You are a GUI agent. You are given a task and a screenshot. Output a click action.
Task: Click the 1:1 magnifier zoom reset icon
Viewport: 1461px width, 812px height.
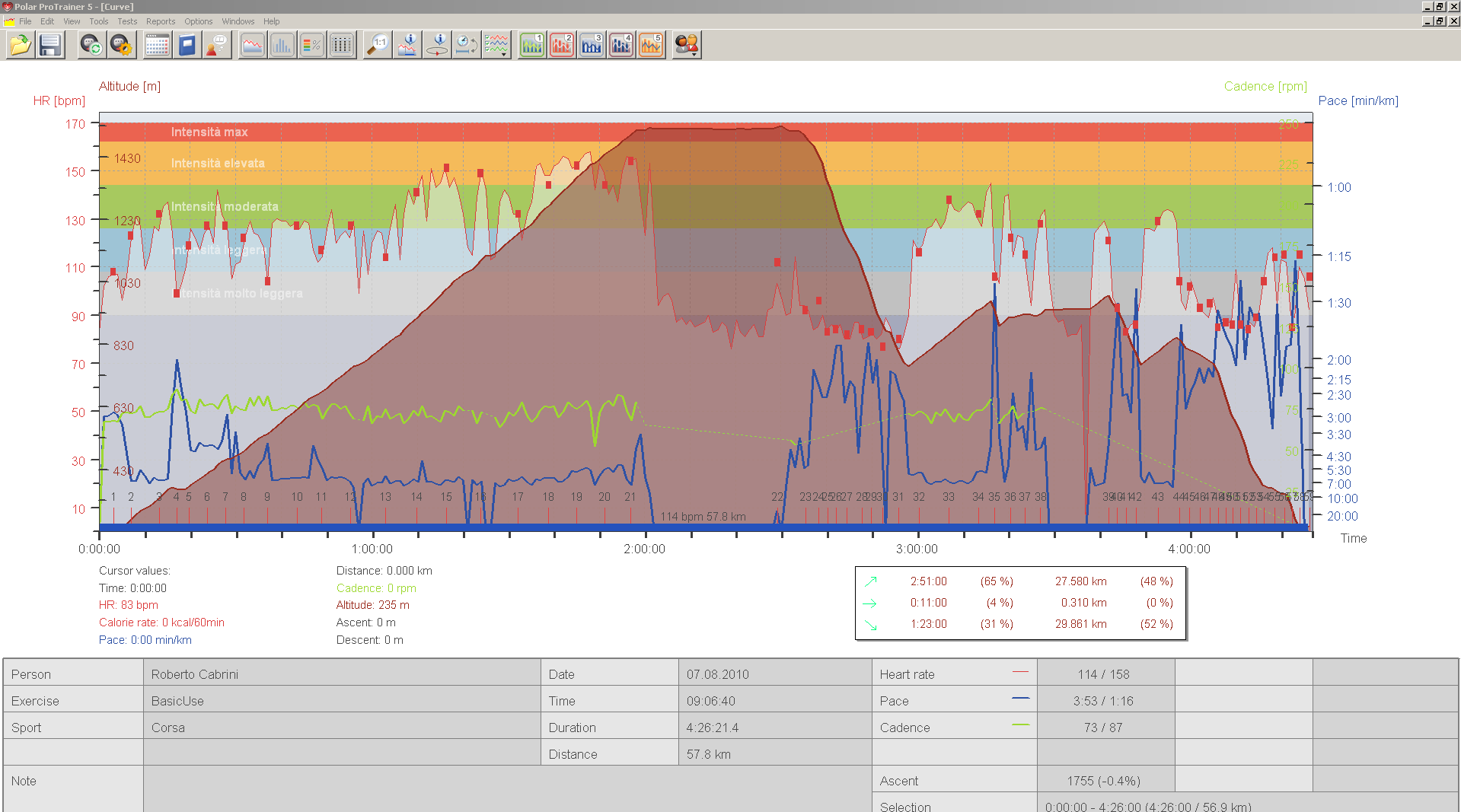(378, 46)
